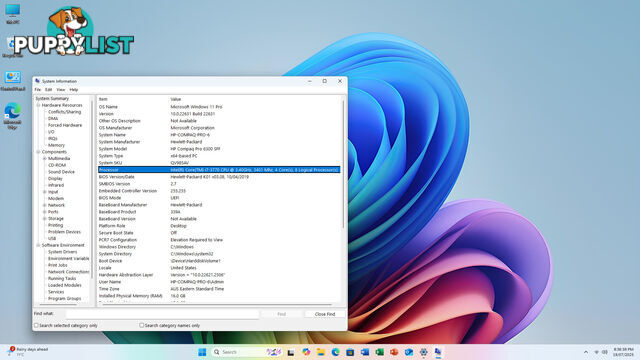Select the DMA tree item
640x360 pixels.
[x=53, y=118]
